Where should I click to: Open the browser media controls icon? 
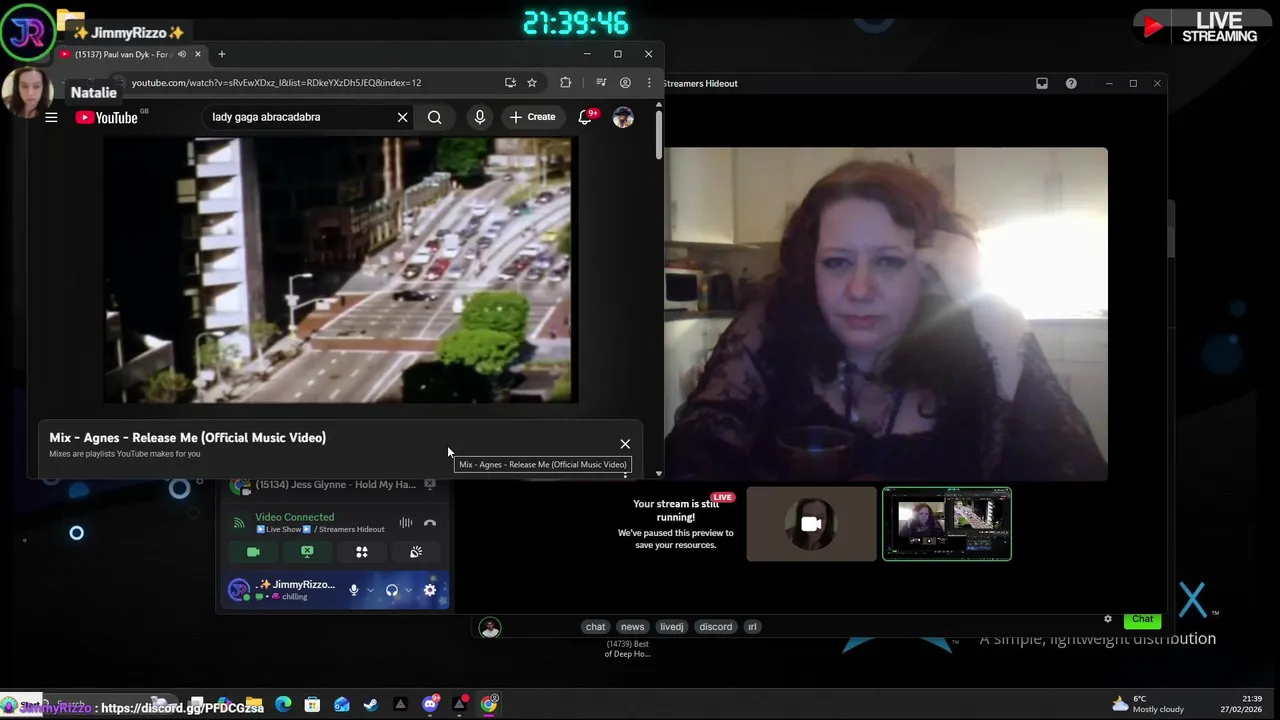(x=601, y=83)
